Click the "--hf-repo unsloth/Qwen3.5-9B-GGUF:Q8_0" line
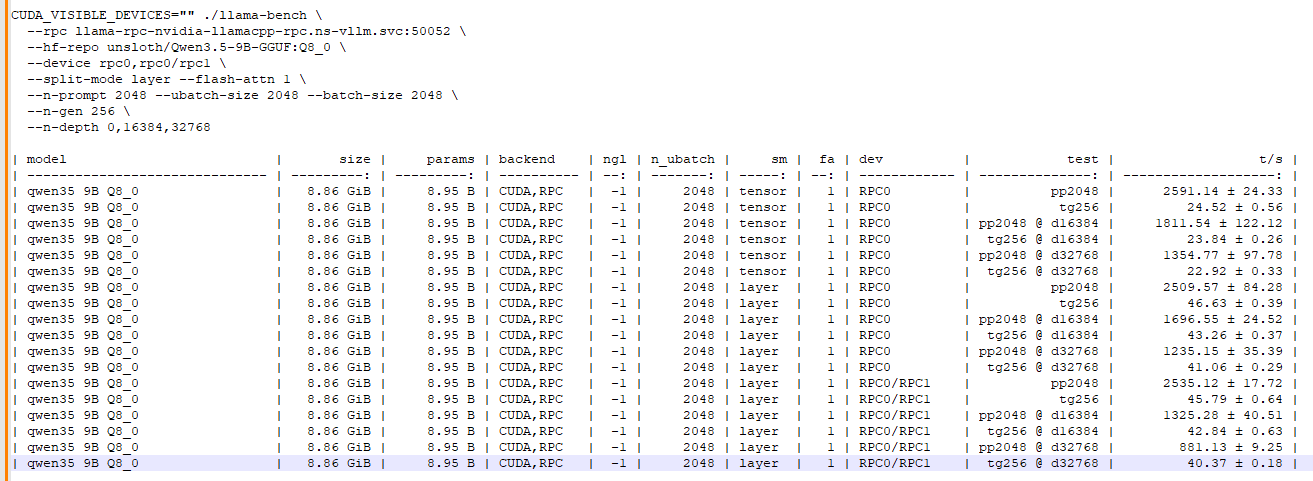Image resolution: width=1313 pixels, height=481 pixels. tap(187, 47)
